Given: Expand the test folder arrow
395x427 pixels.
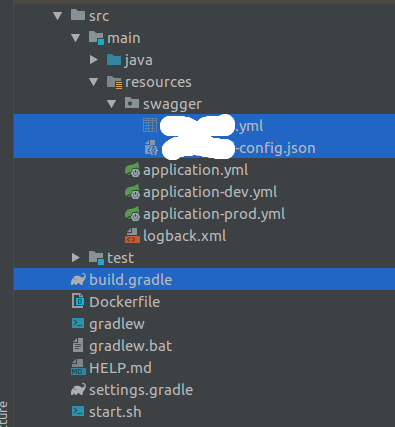Looking at the screenshot, I should (x=76, y=258).
